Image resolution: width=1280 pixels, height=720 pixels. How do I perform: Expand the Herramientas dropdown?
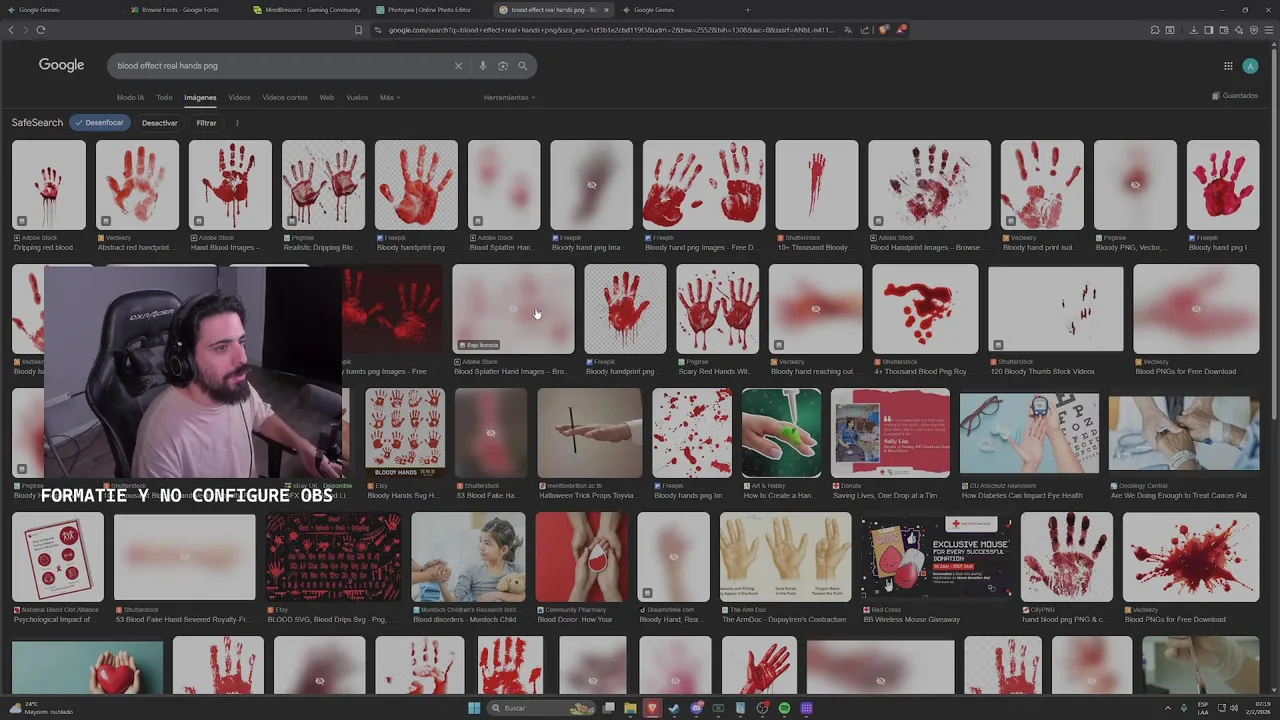pyautogui.click(x=509, y=97)
